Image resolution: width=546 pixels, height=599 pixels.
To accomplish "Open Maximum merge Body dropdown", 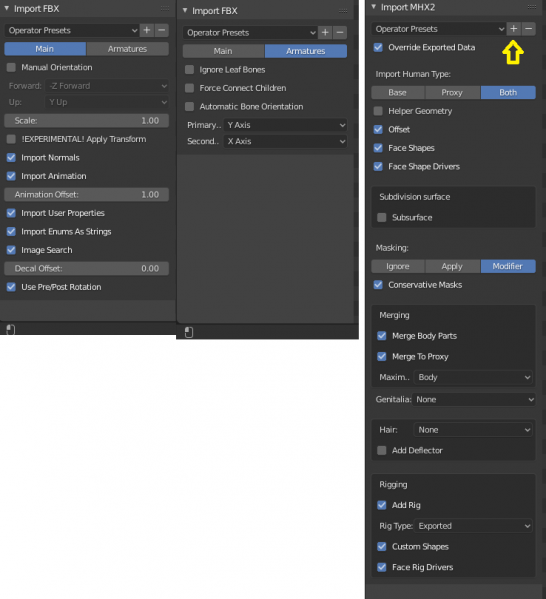I will pos(473,377).
